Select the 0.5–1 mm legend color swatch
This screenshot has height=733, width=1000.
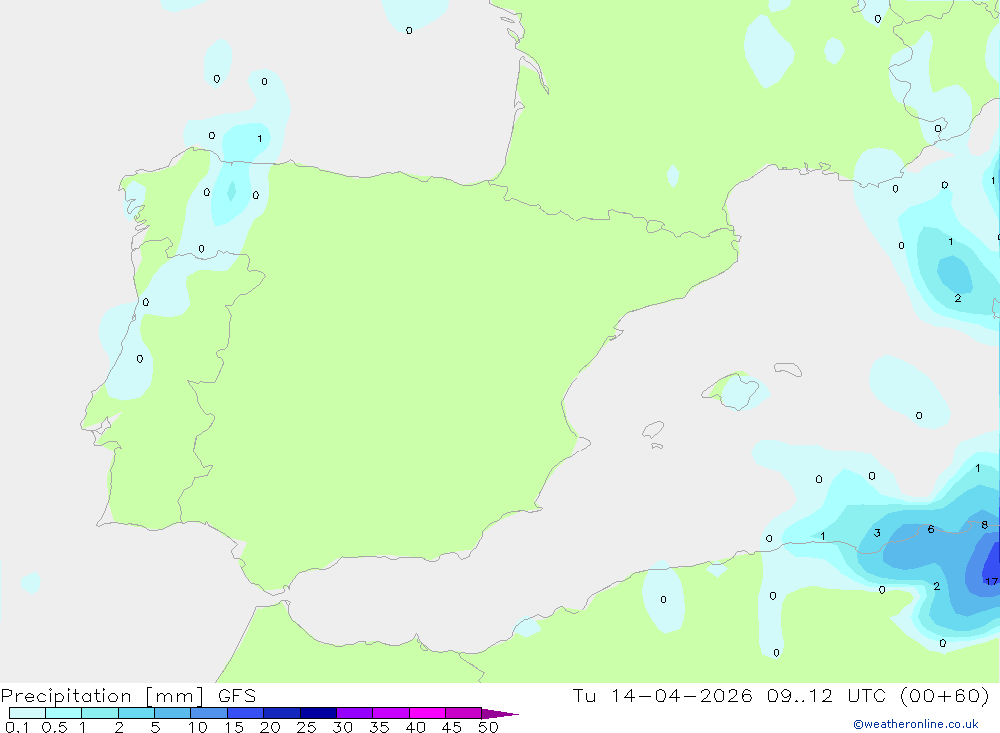pos(63,713)
